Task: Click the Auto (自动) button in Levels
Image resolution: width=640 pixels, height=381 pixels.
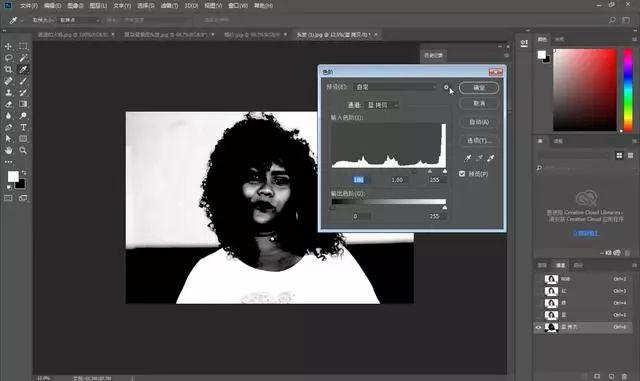Action: click(x=479, y=122)
